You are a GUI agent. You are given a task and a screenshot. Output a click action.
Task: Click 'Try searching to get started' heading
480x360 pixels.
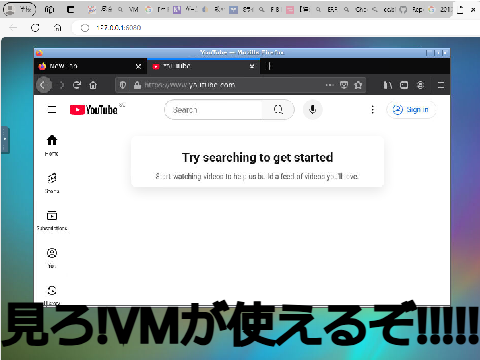pyautogui.click(x=257, y=157)
